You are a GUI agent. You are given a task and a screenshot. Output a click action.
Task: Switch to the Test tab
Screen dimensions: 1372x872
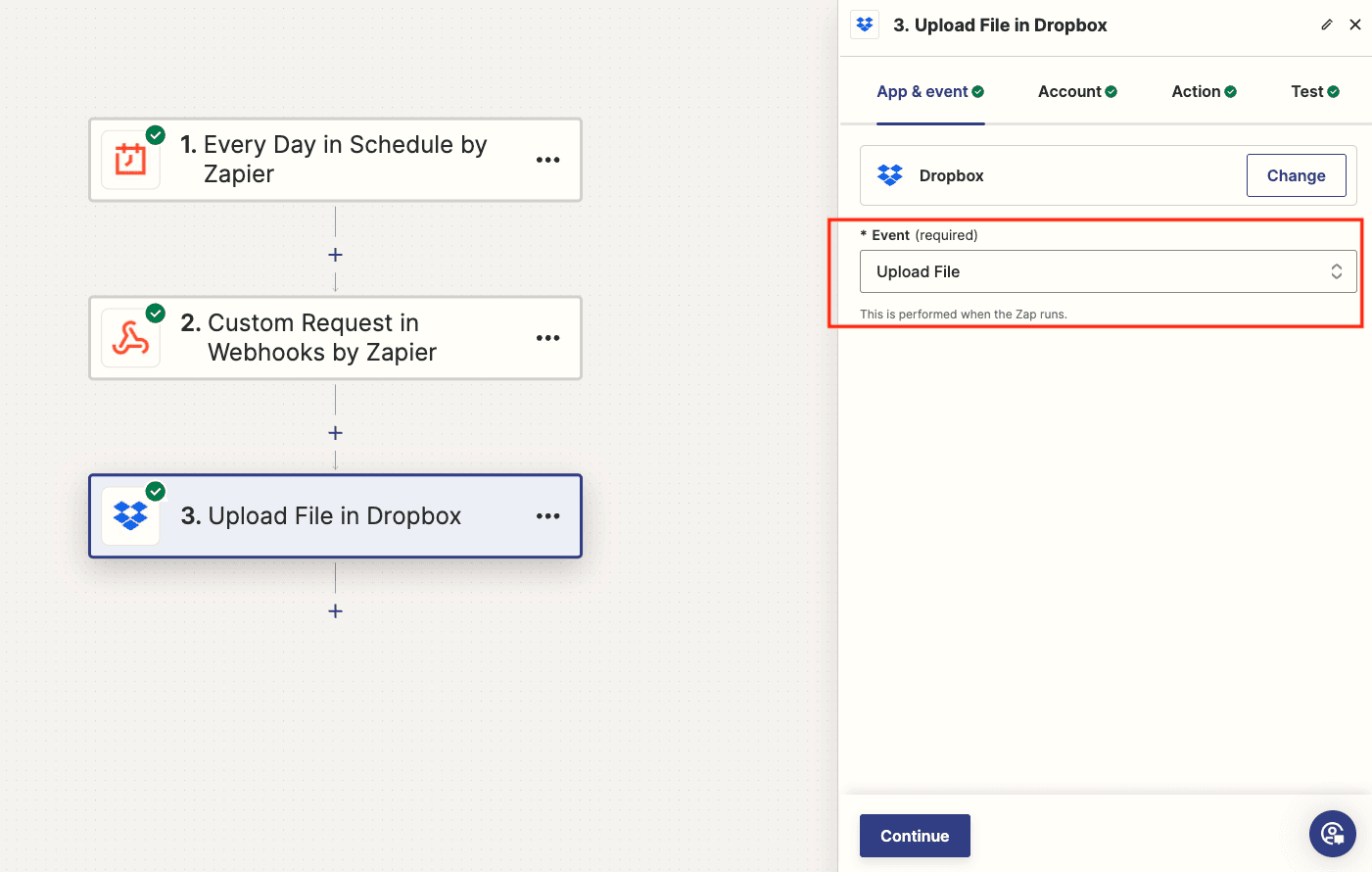click(1315, 91)
